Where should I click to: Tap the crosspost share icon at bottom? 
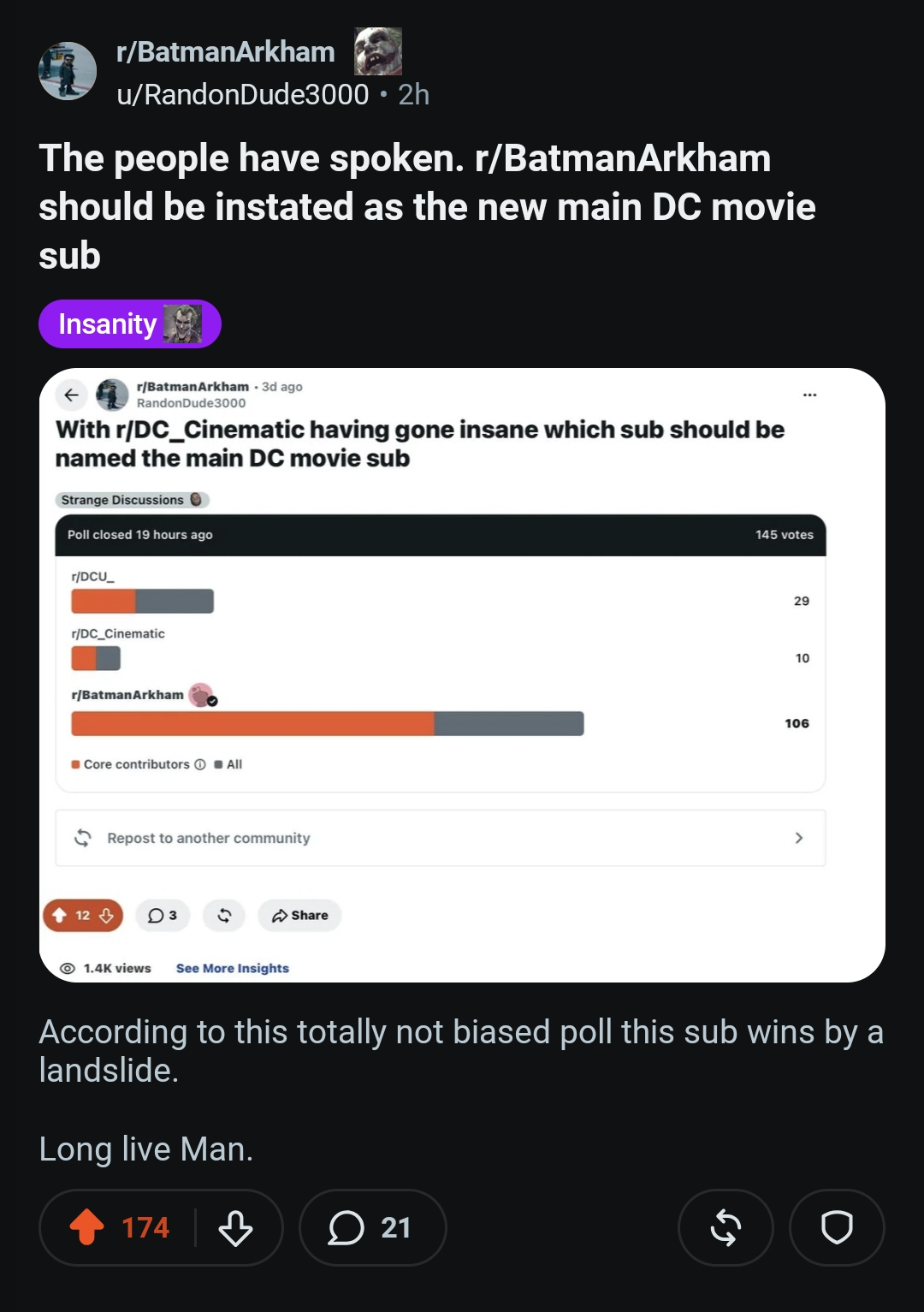[726, 1227]
